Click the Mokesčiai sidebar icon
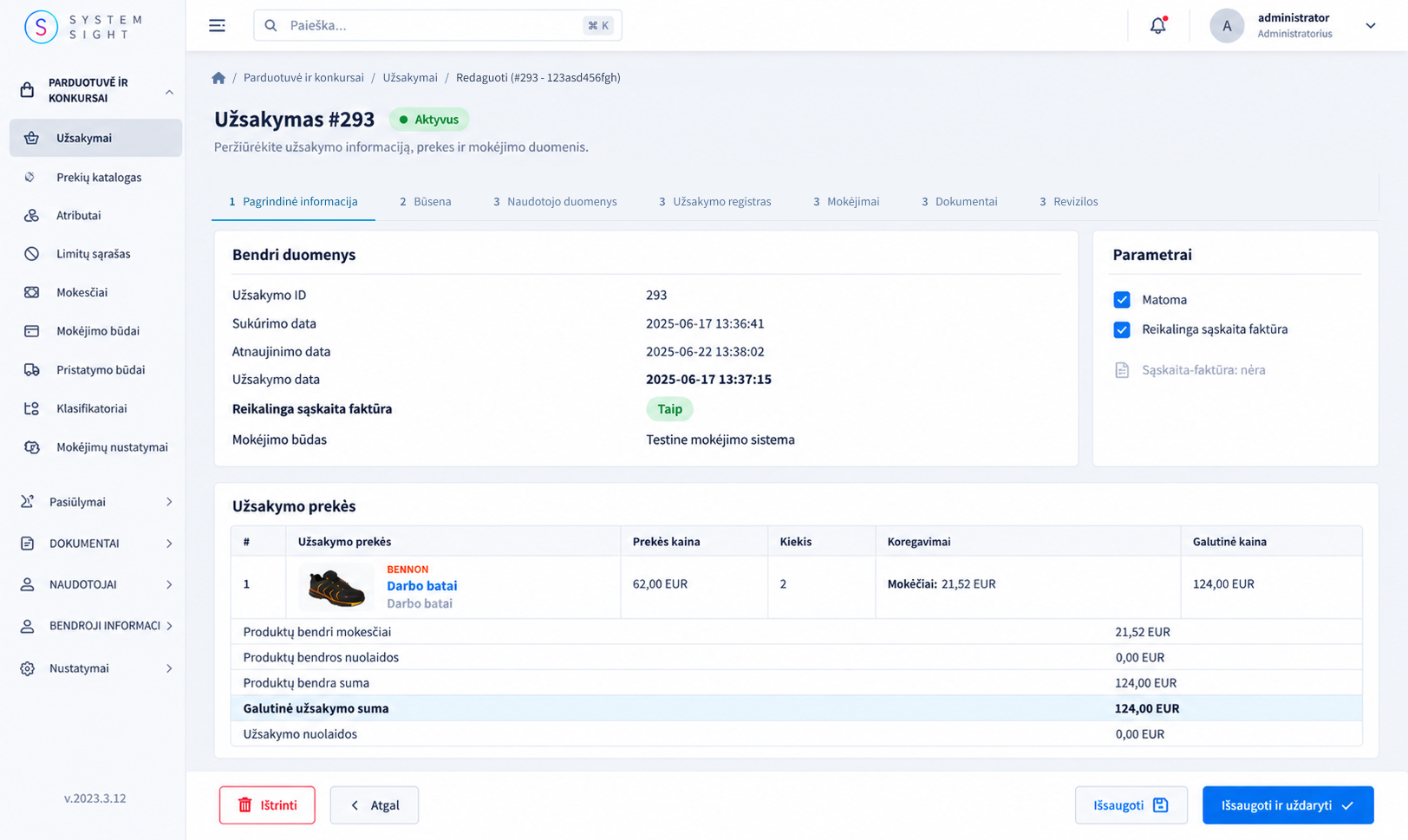This screenshot has width=1408, height=840. tap(31, 292)
